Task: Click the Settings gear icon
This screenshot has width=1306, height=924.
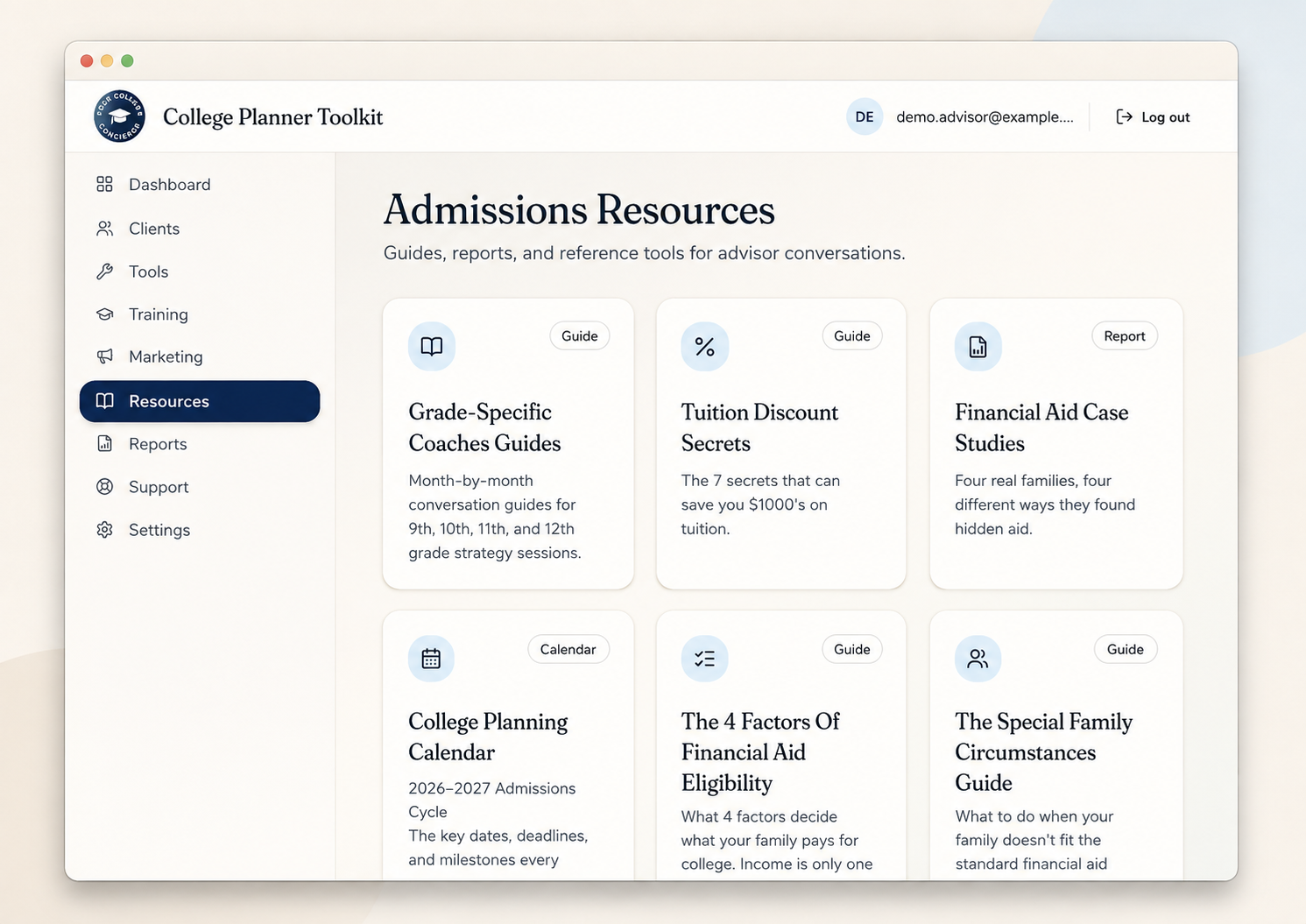Action: [x=105, y=530]
